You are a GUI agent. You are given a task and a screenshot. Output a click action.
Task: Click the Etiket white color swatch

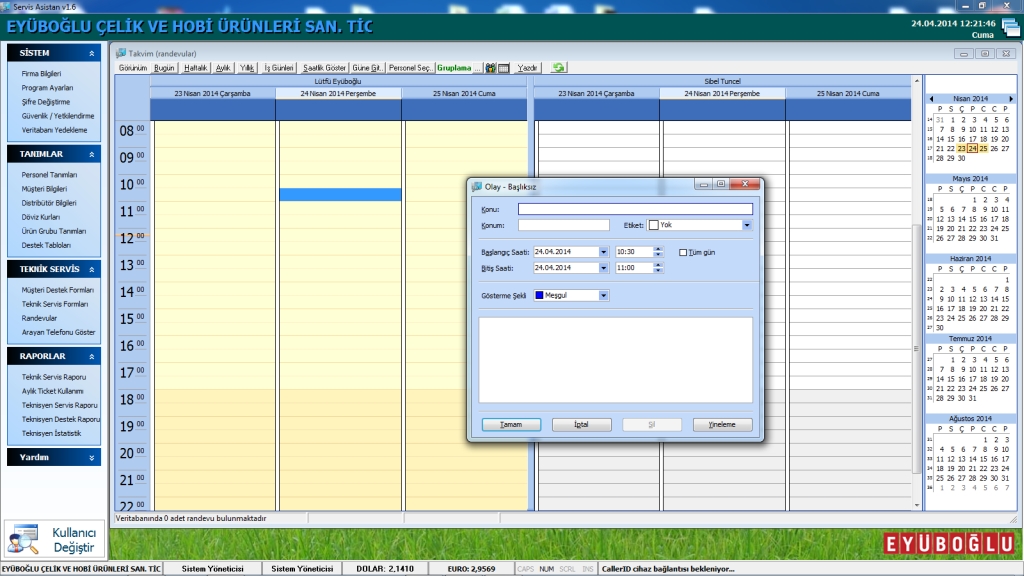click(654, 225)
